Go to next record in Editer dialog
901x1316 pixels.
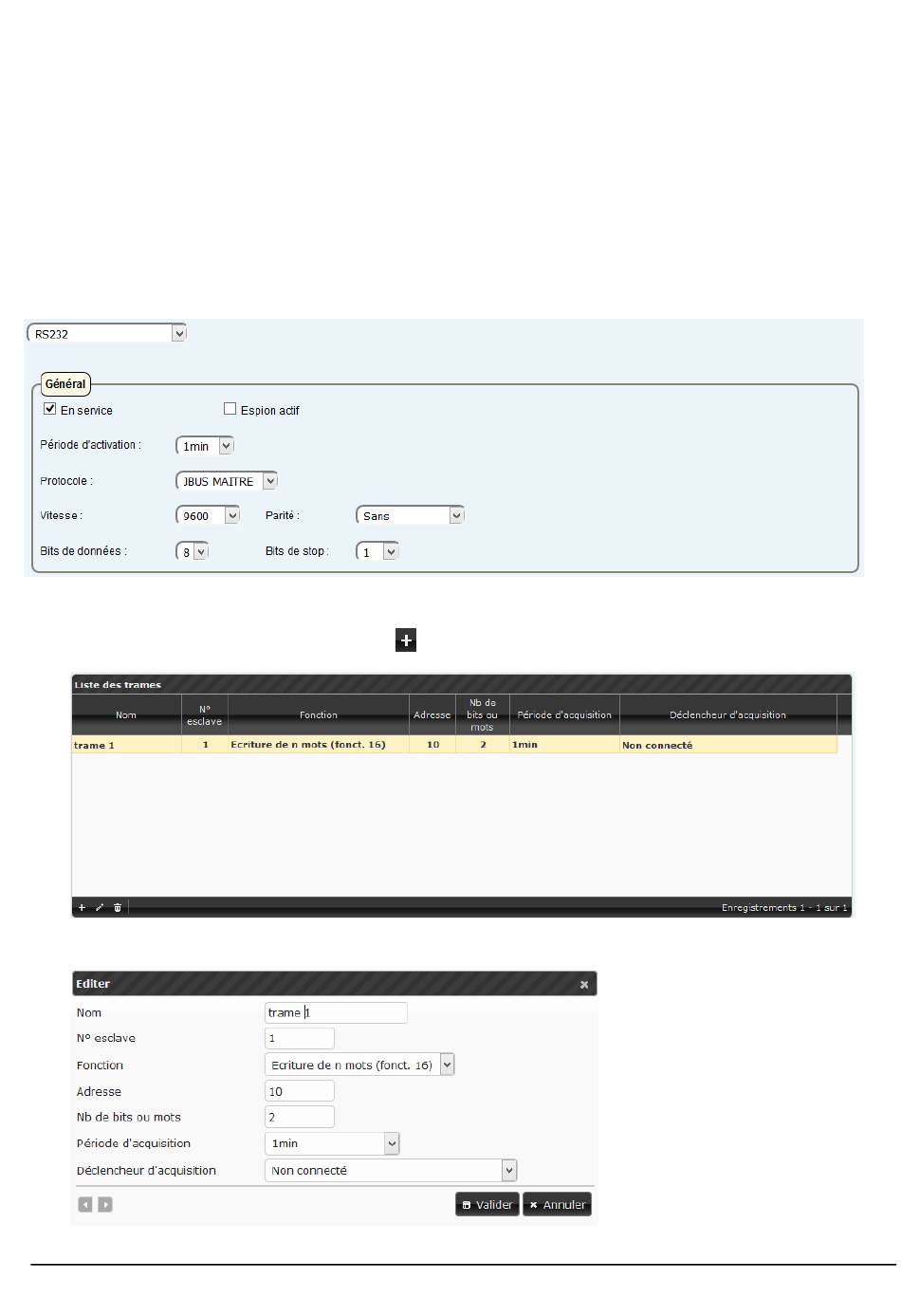(x=105, y=1205)
